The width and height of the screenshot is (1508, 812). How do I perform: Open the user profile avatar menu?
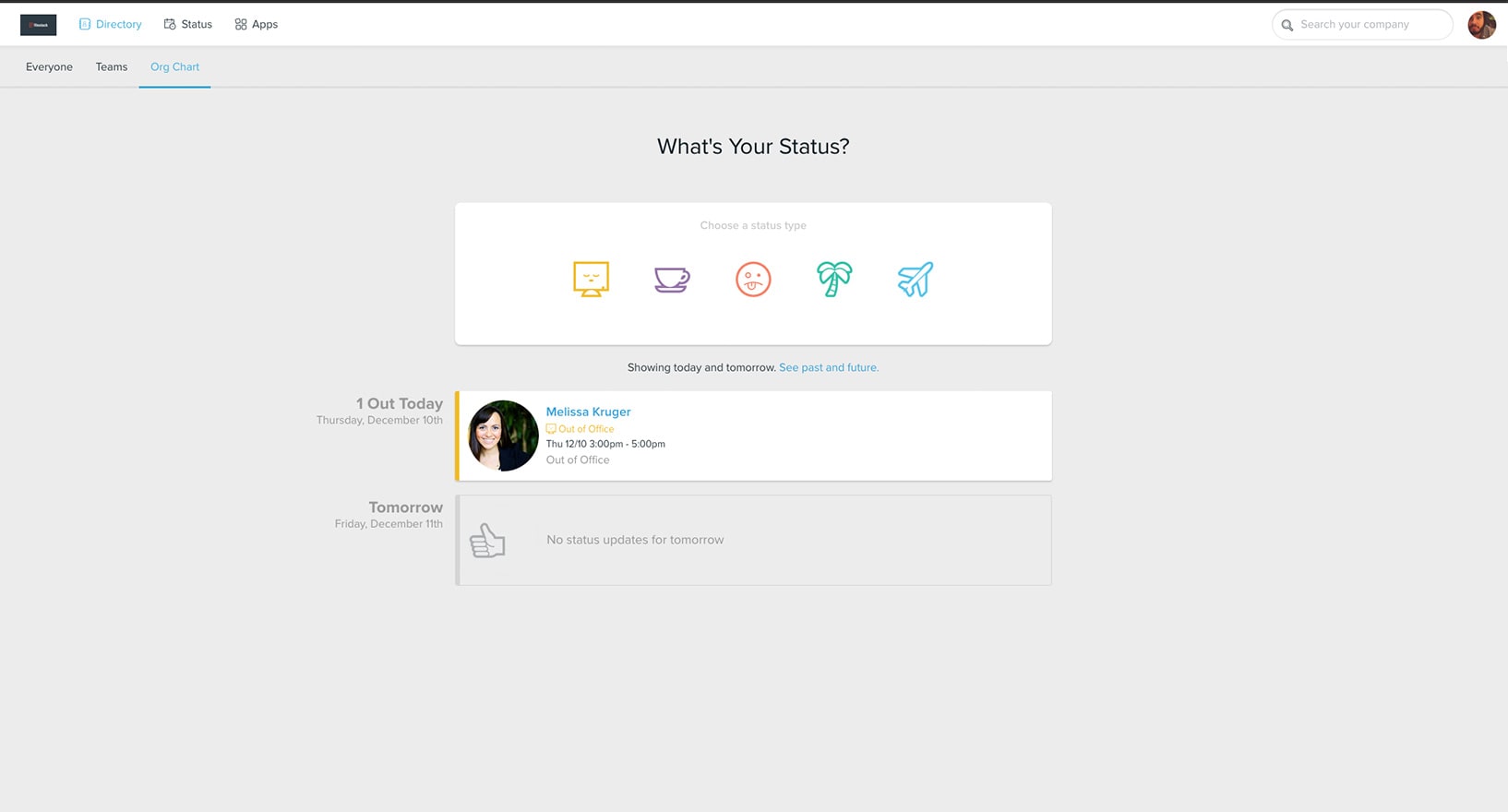click(1481, 25)
